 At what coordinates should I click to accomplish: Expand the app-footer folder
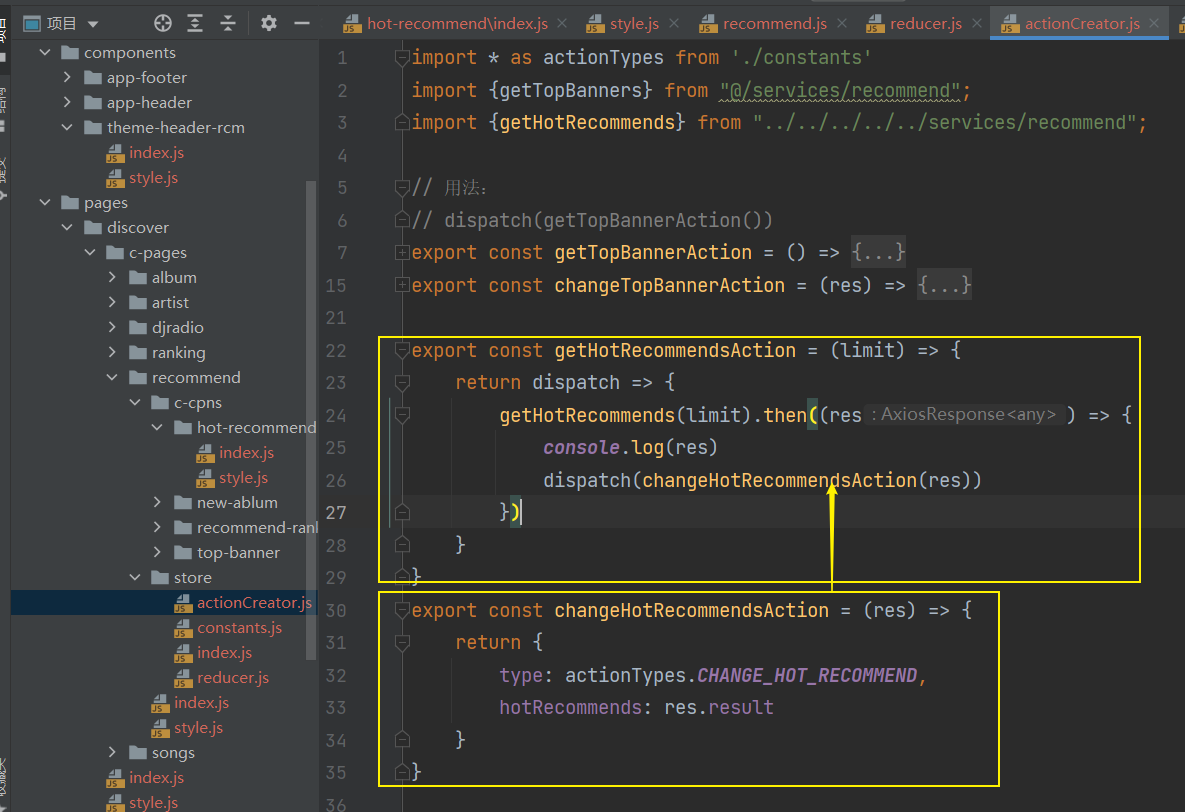click(67, 78)
